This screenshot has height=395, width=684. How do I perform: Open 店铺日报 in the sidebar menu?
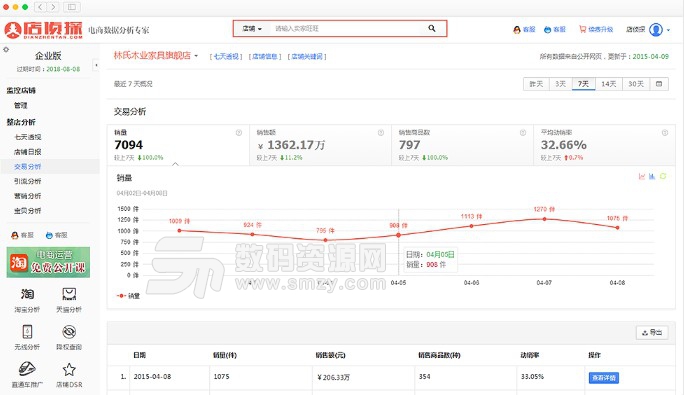27,152
